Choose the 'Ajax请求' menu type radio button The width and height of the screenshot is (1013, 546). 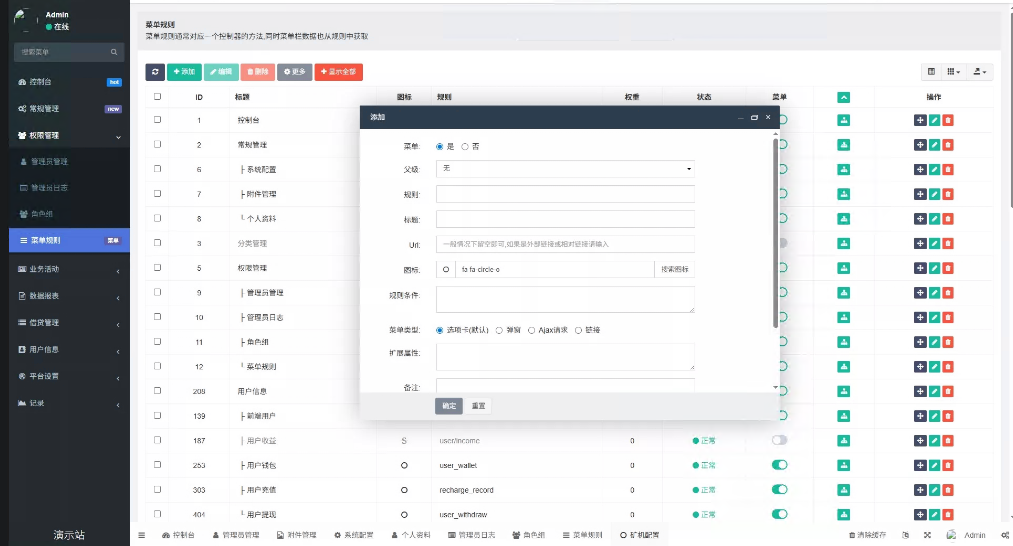click(x=531, y=330)
